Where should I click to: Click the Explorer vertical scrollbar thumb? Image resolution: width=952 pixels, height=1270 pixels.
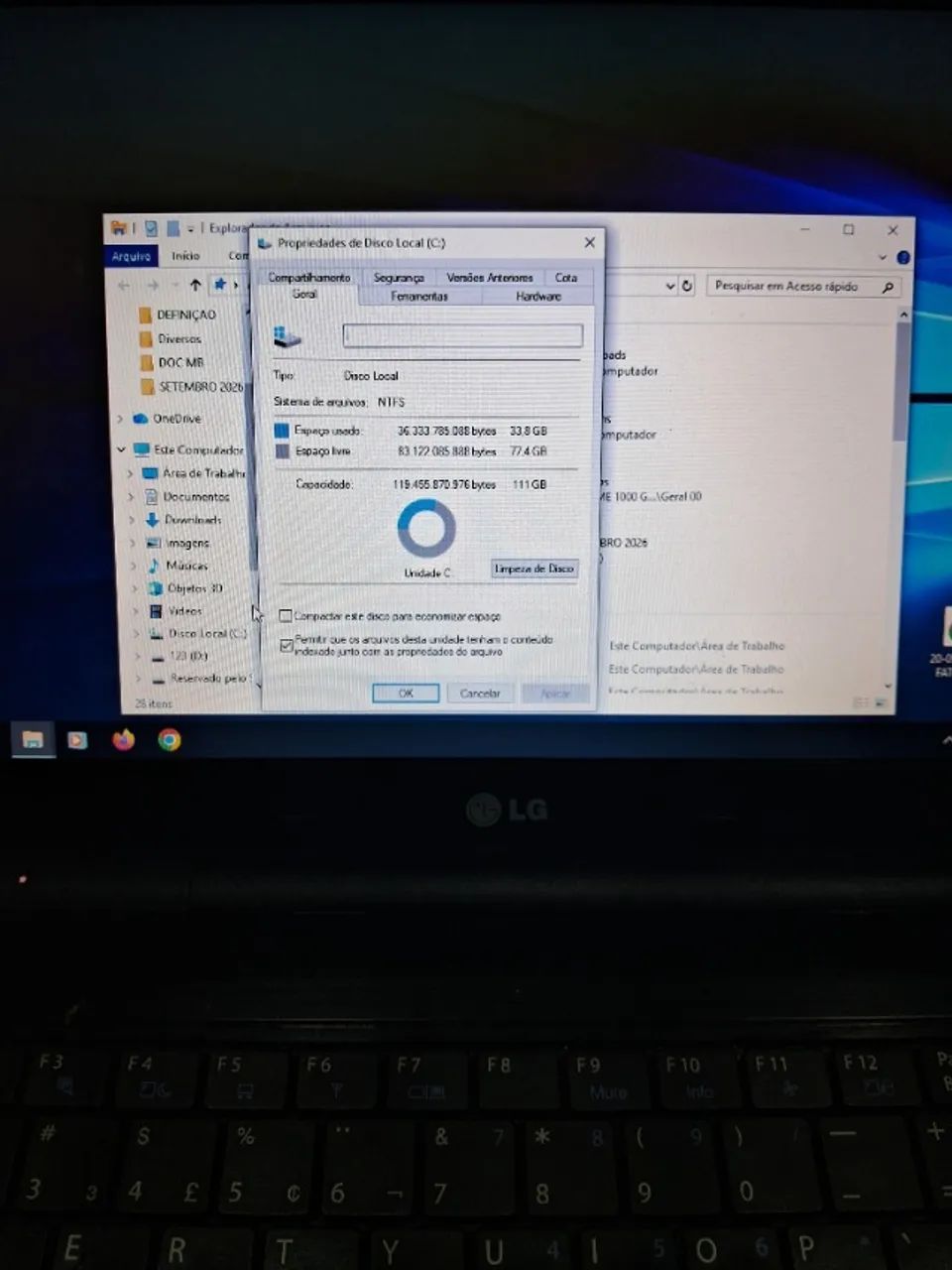[900, 382]
